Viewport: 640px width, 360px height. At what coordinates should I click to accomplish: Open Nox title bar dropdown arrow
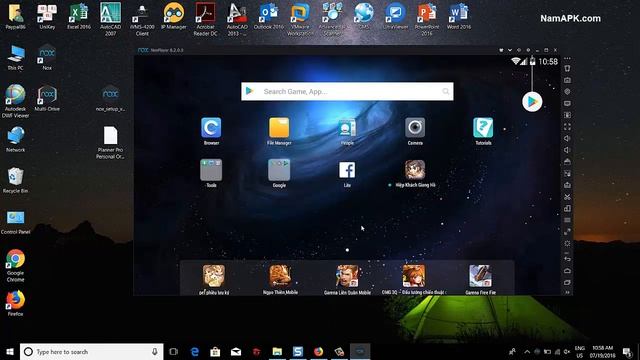(510, 50)
